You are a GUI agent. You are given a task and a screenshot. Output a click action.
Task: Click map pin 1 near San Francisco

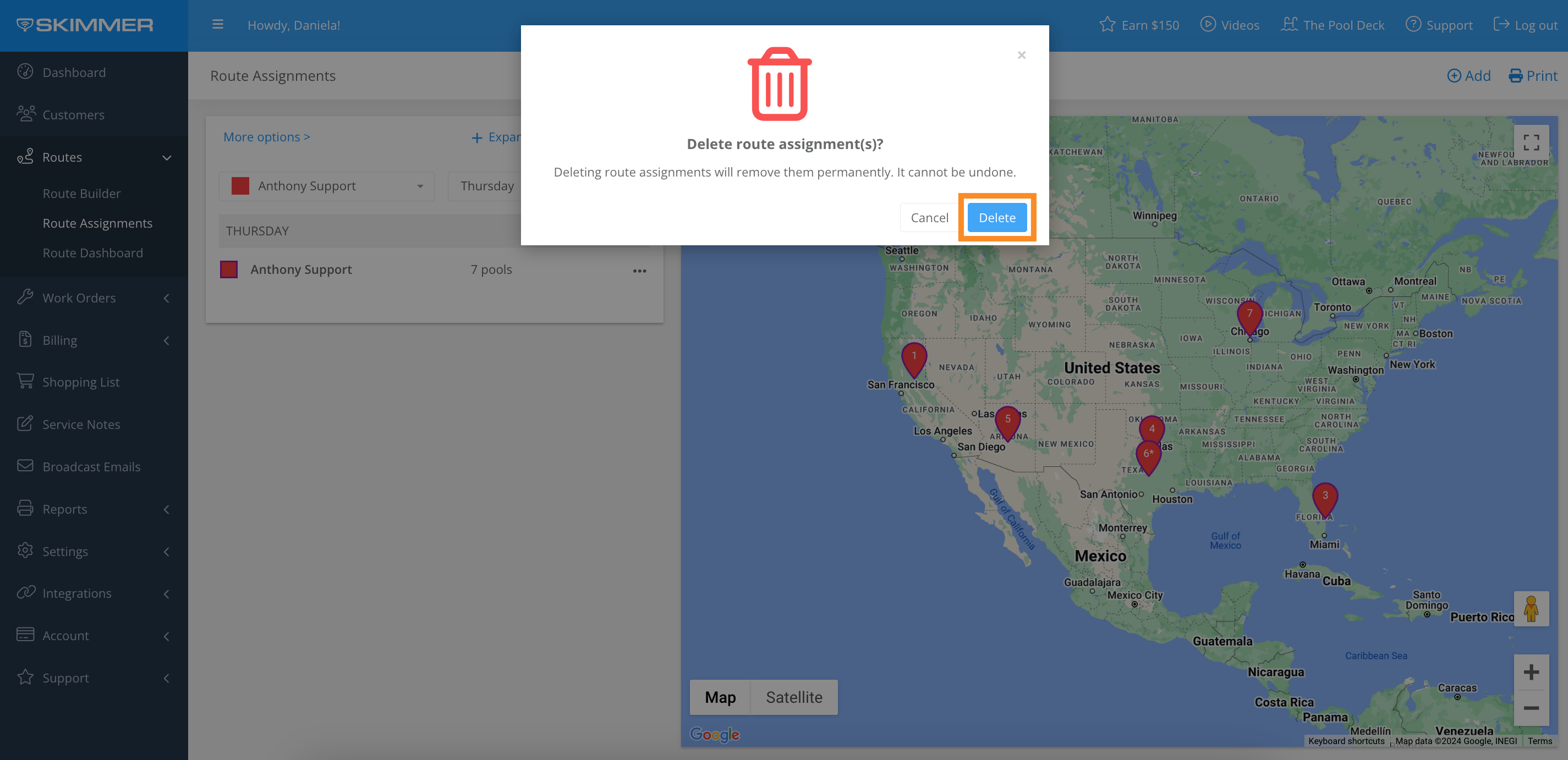pos(914,359)
